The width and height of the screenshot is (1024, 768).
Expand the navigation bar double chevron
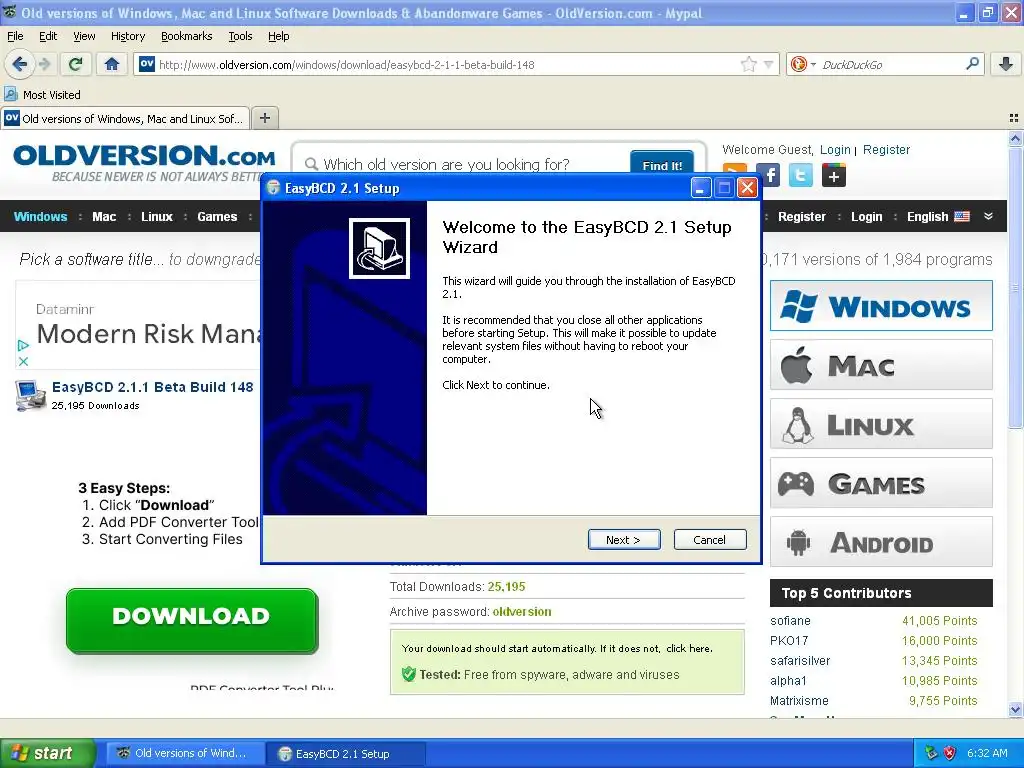point(988,216)
